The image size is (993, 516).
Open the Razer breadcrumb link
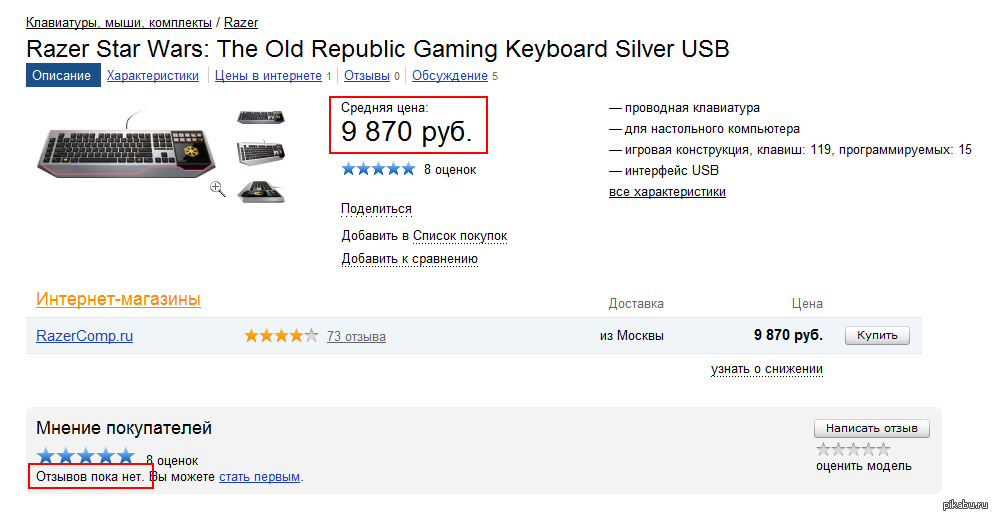[x=241, y=22]
